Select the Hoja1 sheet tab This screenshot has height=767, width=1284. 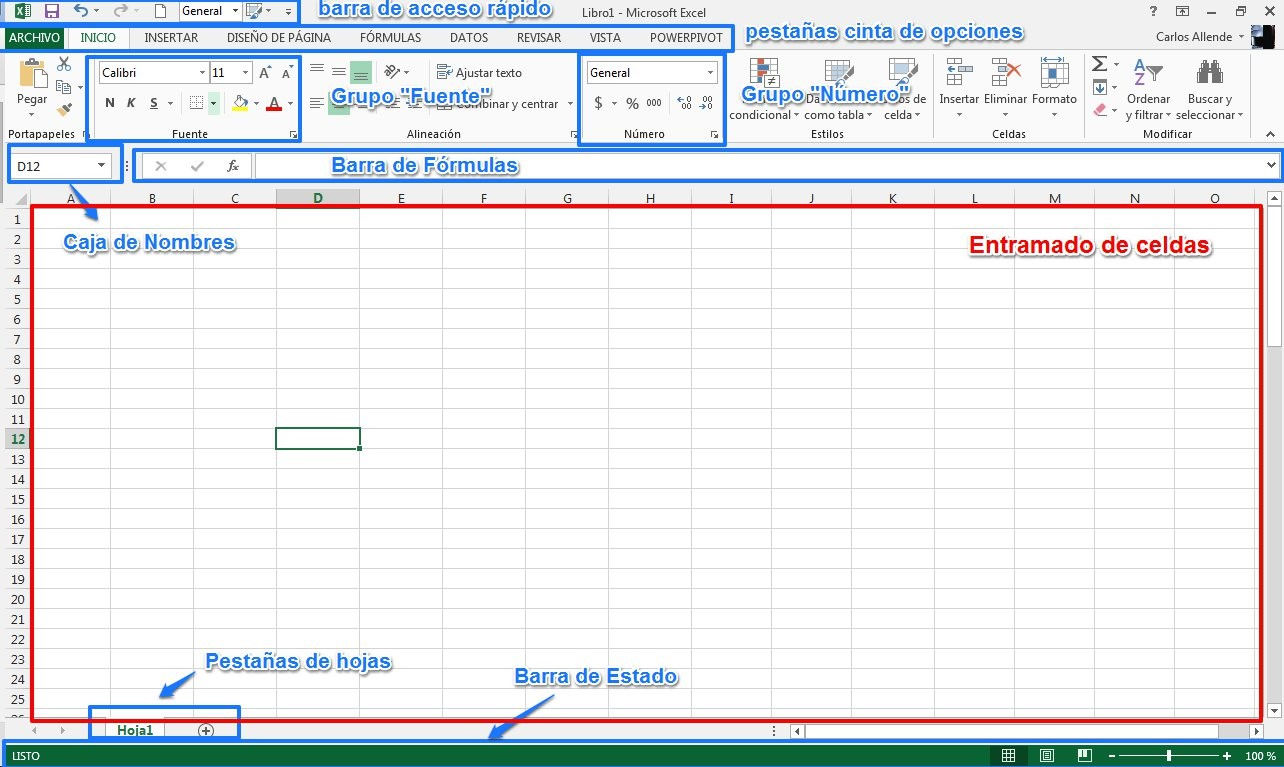click(x=135, y=730)
